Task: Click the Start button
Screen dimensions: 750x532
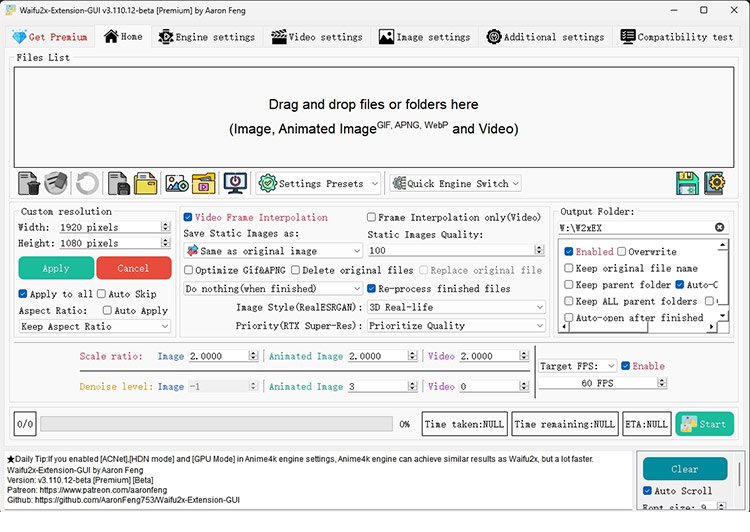Action: point(705,424)
